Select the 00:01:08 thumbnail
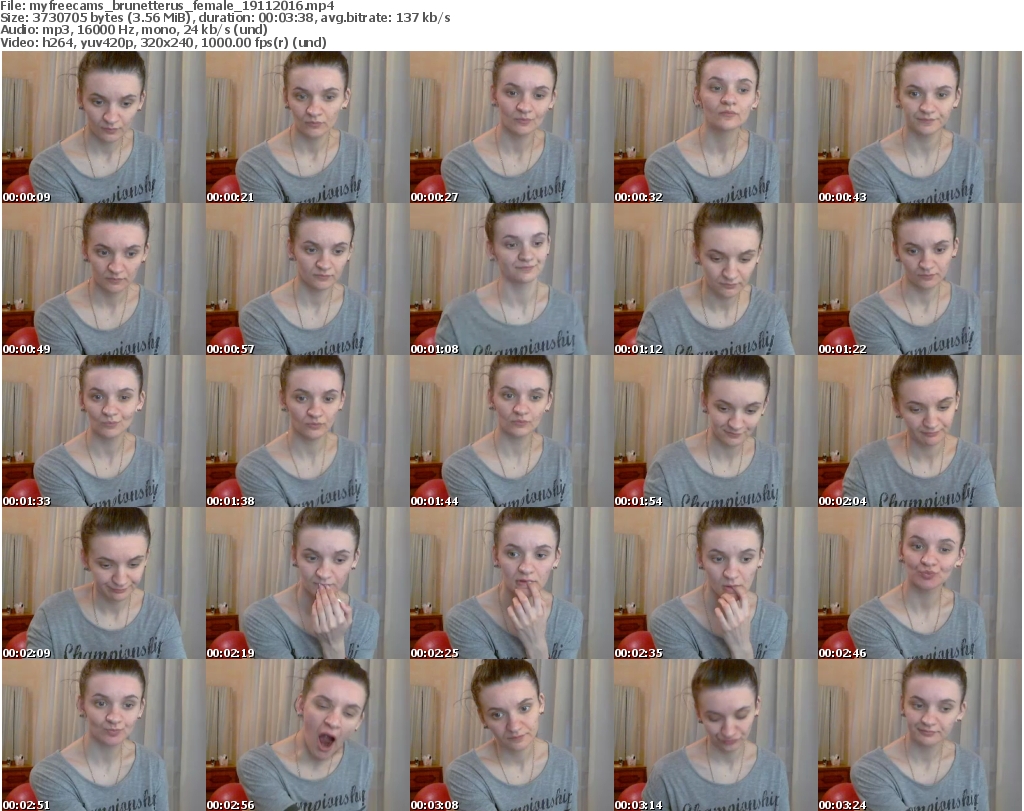The width and height of the screenshot is (1024, 811). click(511, 279)
